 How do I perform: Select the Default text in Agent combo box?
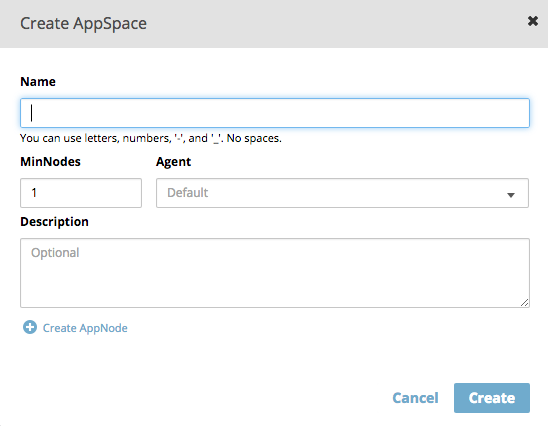pyautogui.click(x=187, y=193)
